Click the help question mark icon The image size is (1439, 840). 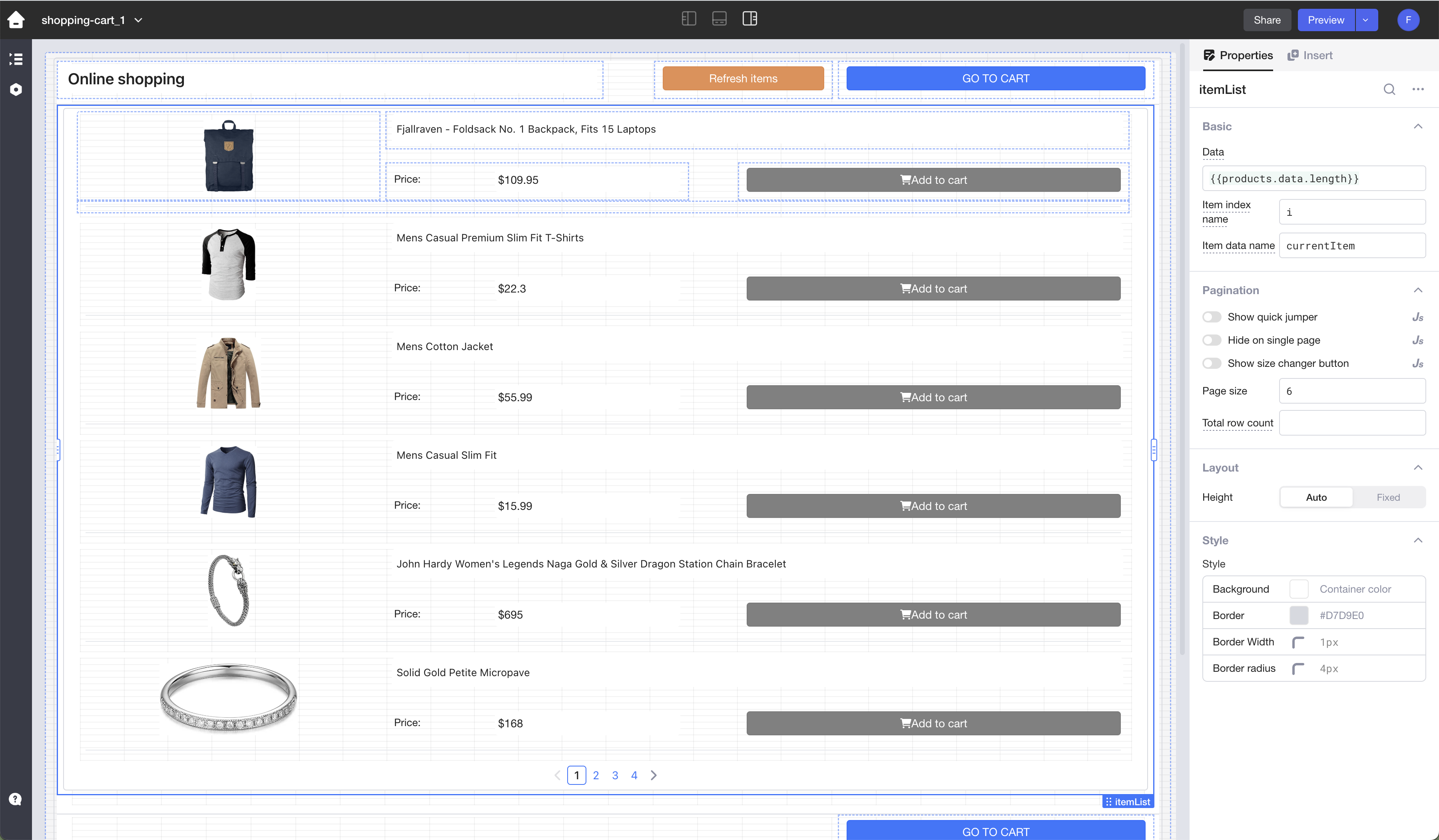pos(16,799)
